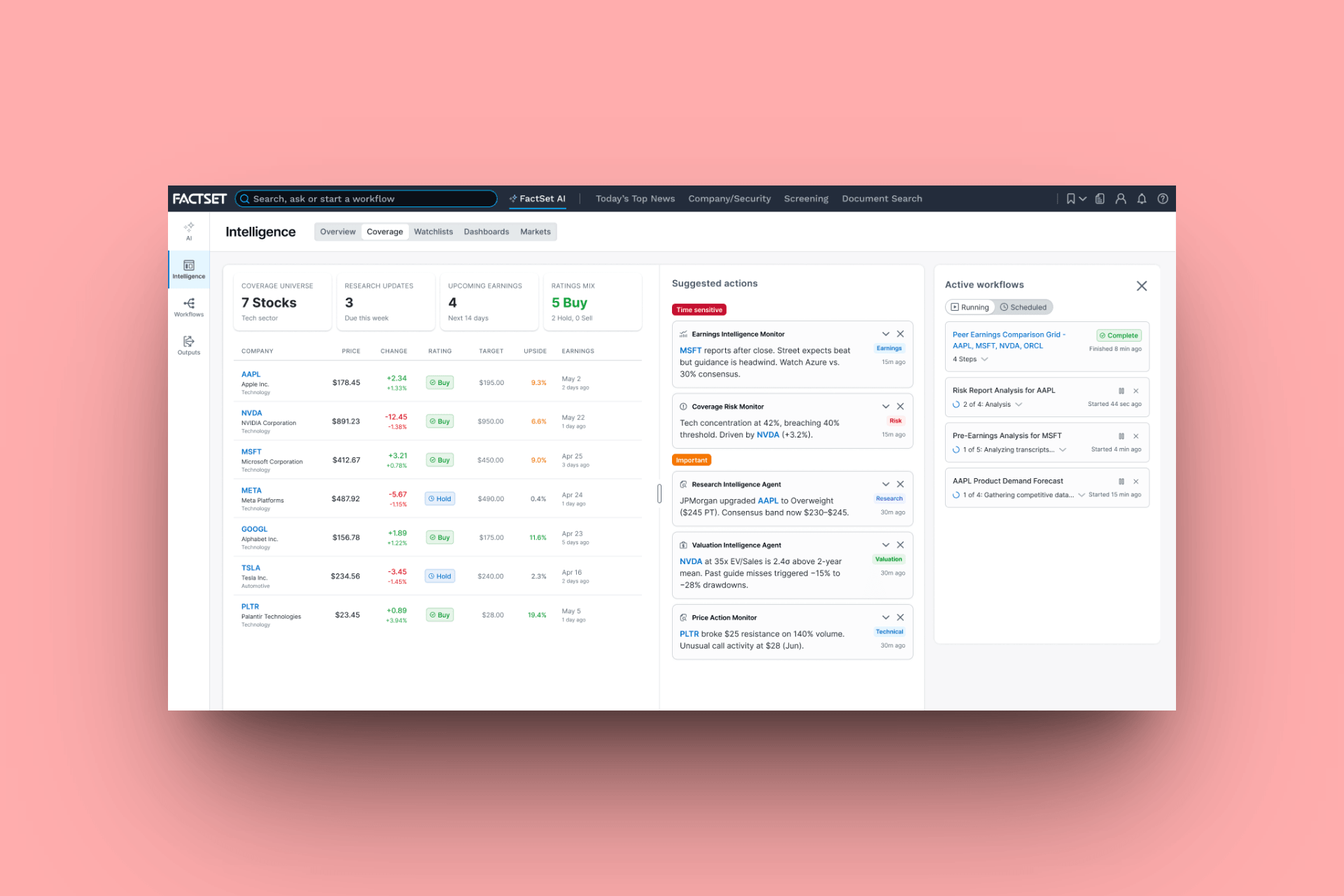Click the Coverage Risk Monitor alert icon
The height and width of the screenshot is (896, 1344).
[683, 407]
